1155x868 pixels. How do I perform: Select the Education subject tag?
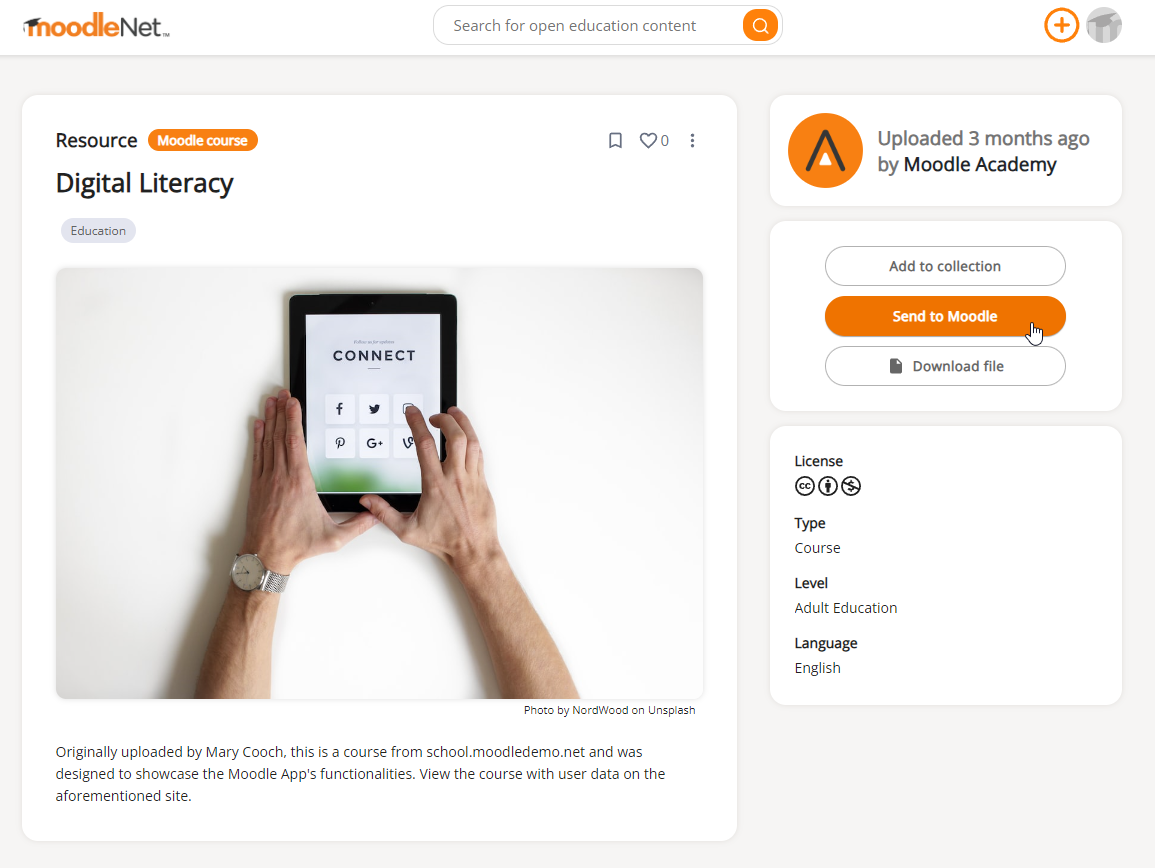98,231
